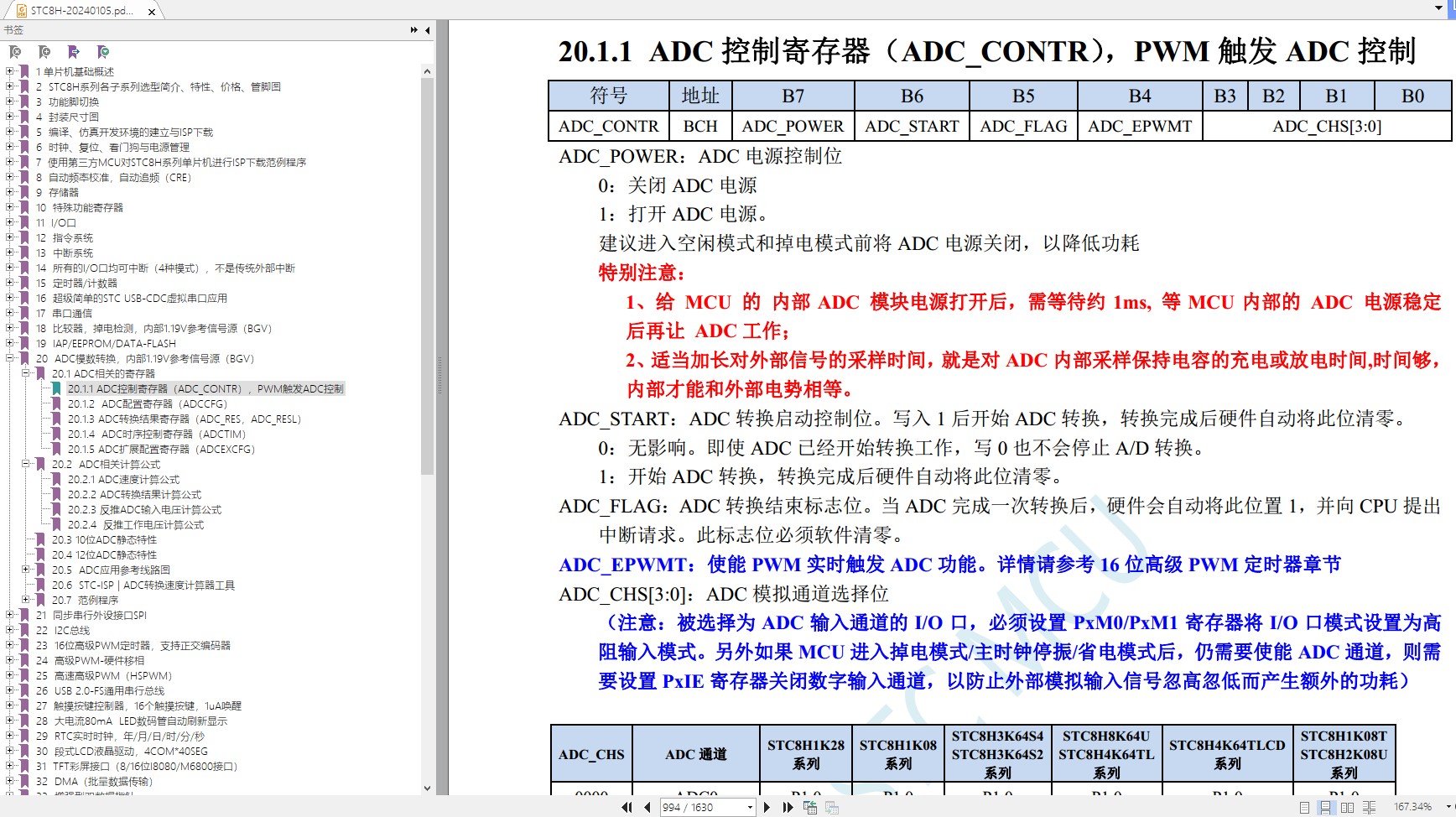
Task: Switch to continuous facing view
Action: [1369, 807]
